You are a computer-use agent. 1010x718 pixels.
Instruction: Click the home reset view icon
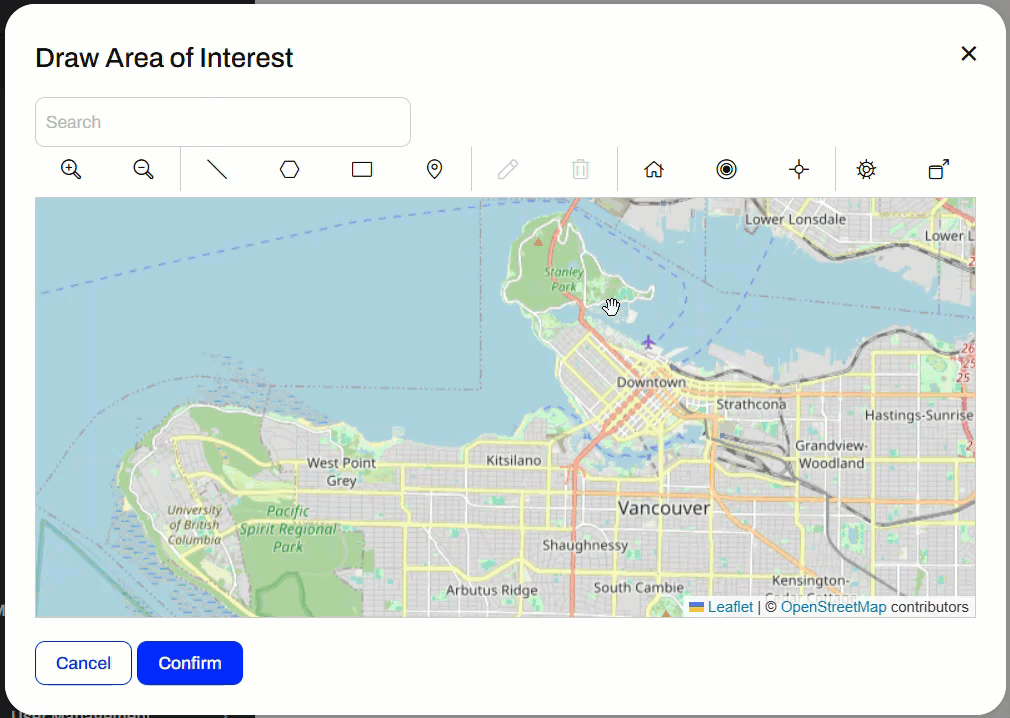pyautogui.click(x=654, y=169)
